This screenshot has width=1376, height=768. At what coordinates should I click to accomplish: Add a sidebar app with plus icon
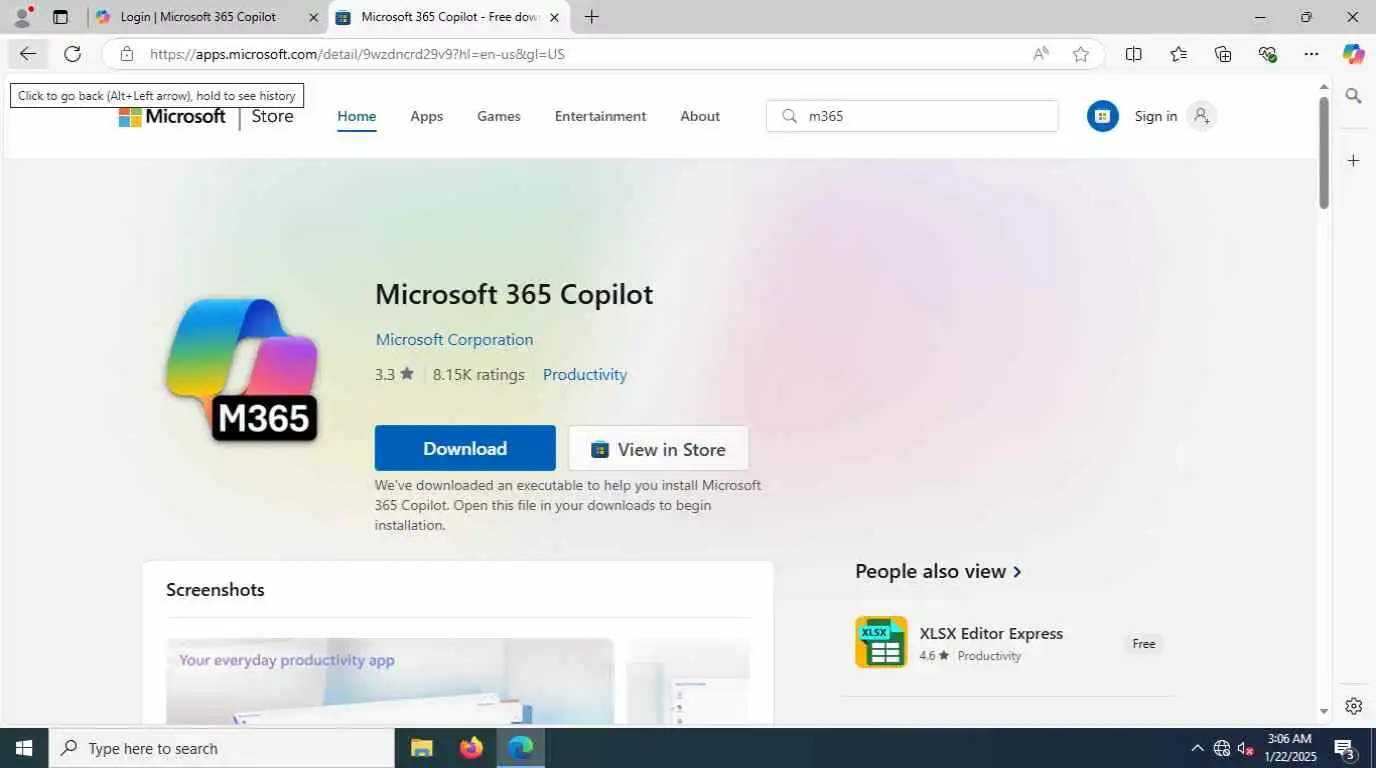[x=1353, y=160]
